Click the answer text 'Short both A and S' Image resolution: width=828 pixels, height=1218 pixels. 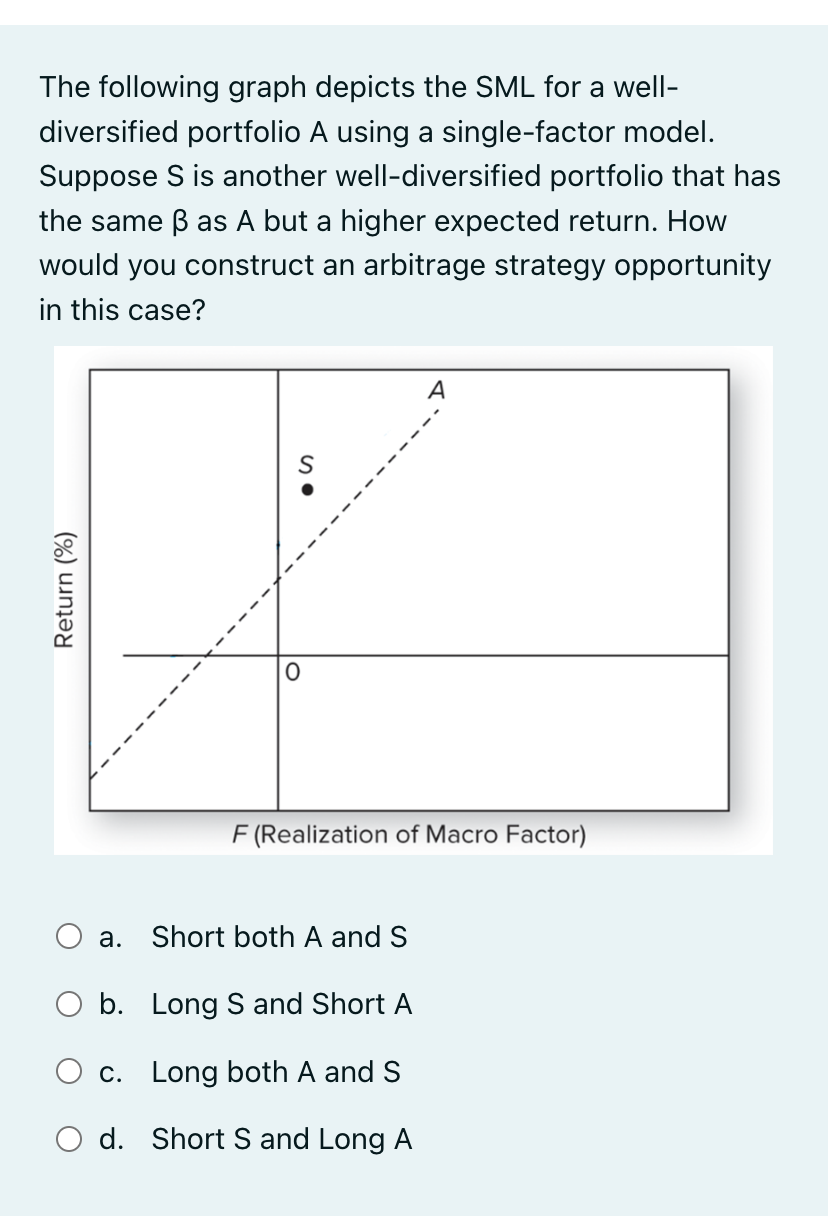[279, 937]
